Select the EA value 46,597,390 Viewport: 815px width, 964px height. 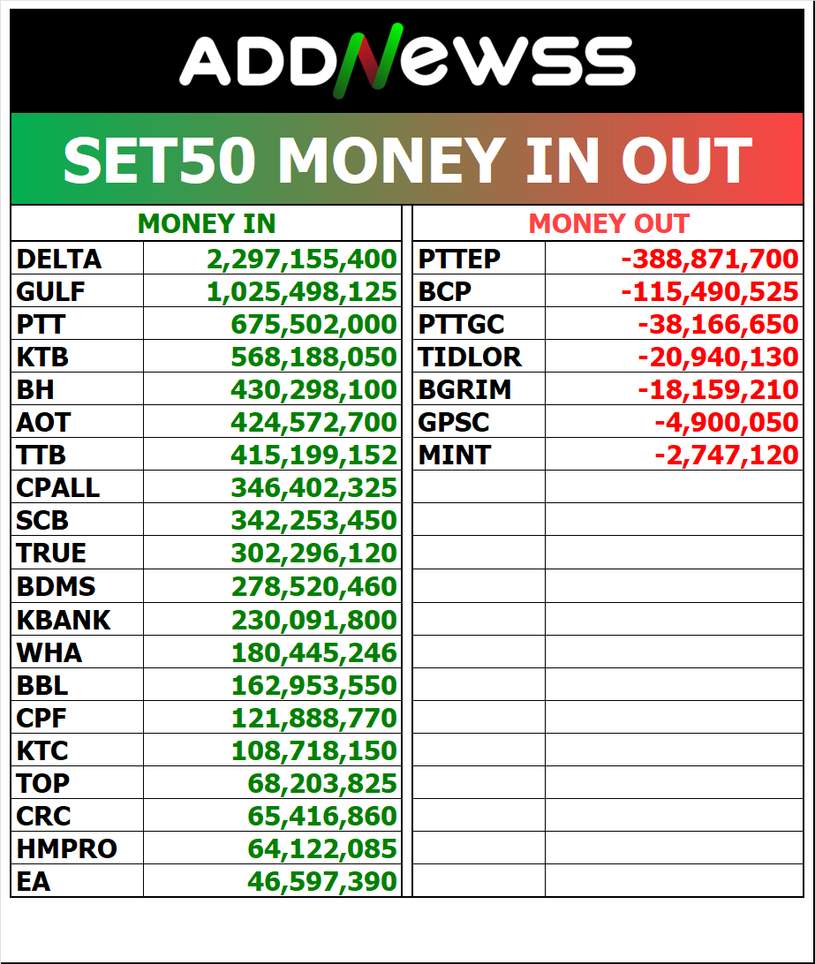tap(322, 882)
